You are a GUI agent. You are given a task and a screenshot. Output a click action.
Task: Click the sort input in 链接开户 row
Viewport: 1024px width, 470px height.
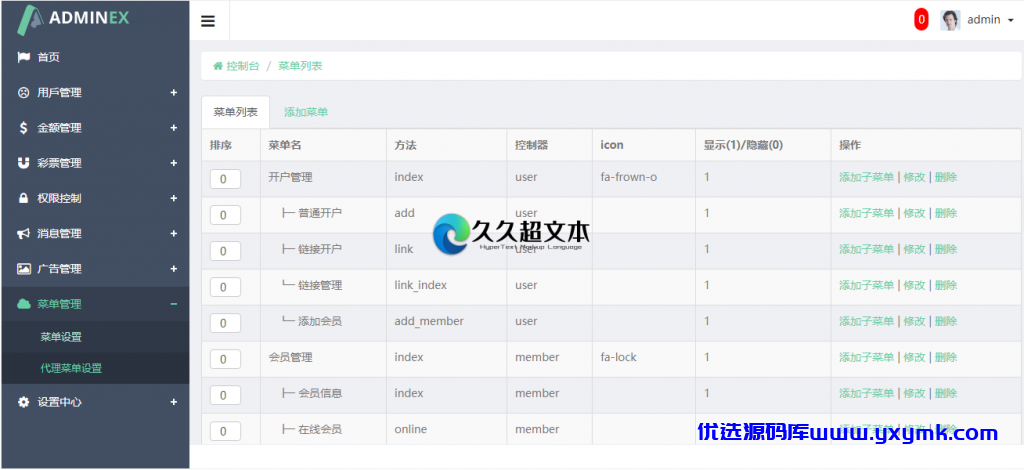(x=225, y=251)
